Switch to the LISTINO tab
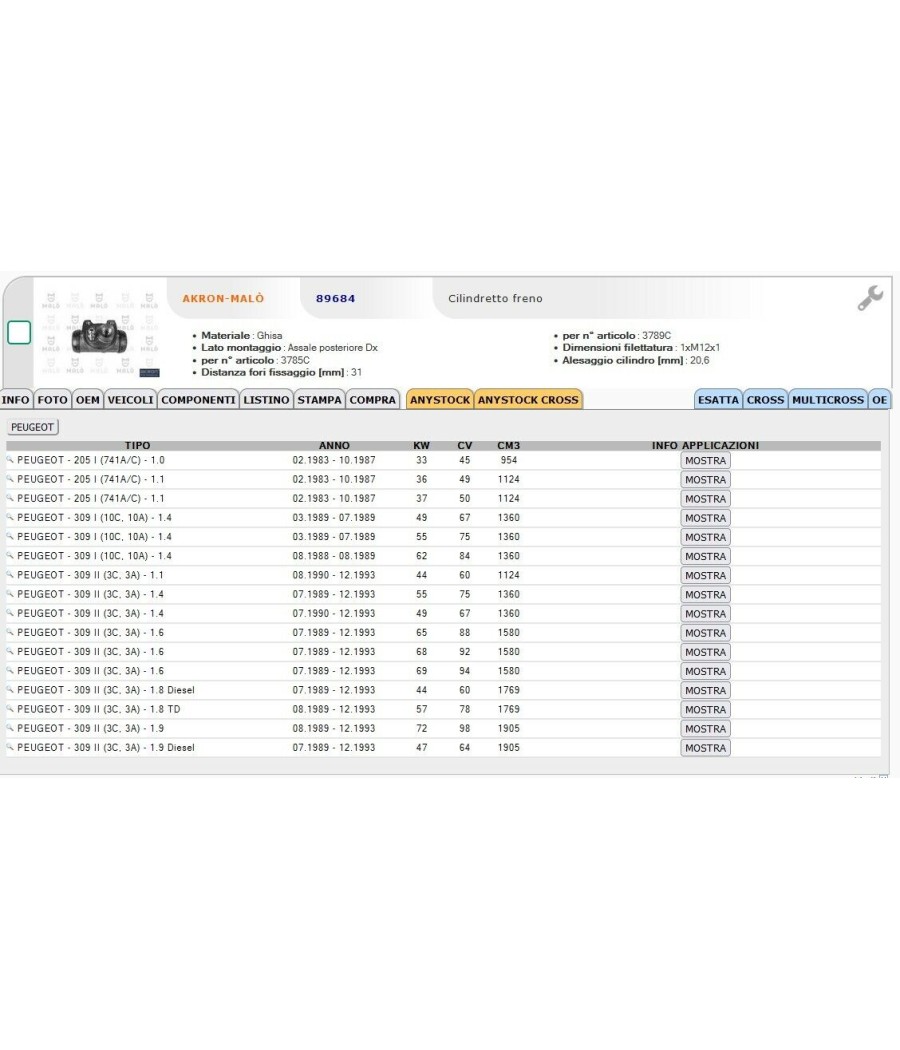The height and width of the screenshot is (1050, 900). click(x=267, y=400)
